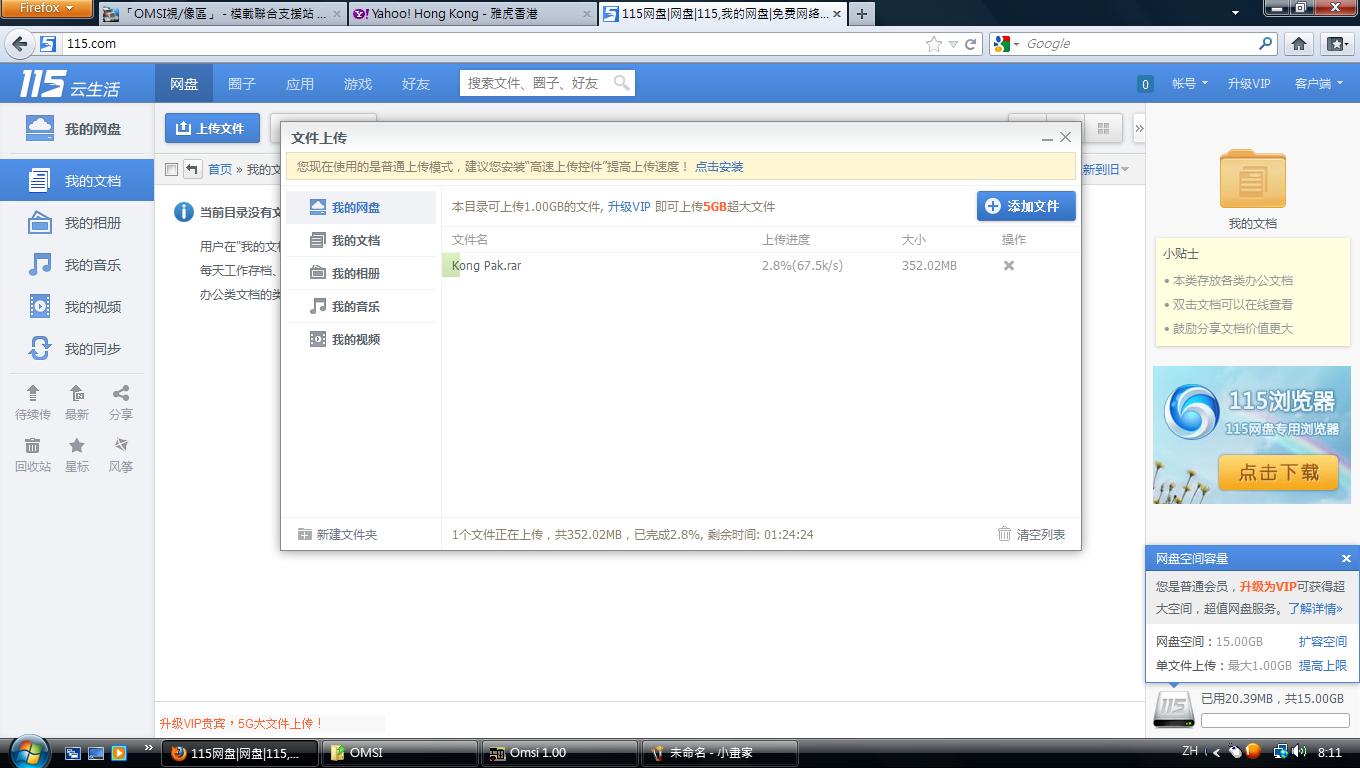Click the 新建文件夹 new folder option
The image size is (1360, 768).
tap(338, 535)
